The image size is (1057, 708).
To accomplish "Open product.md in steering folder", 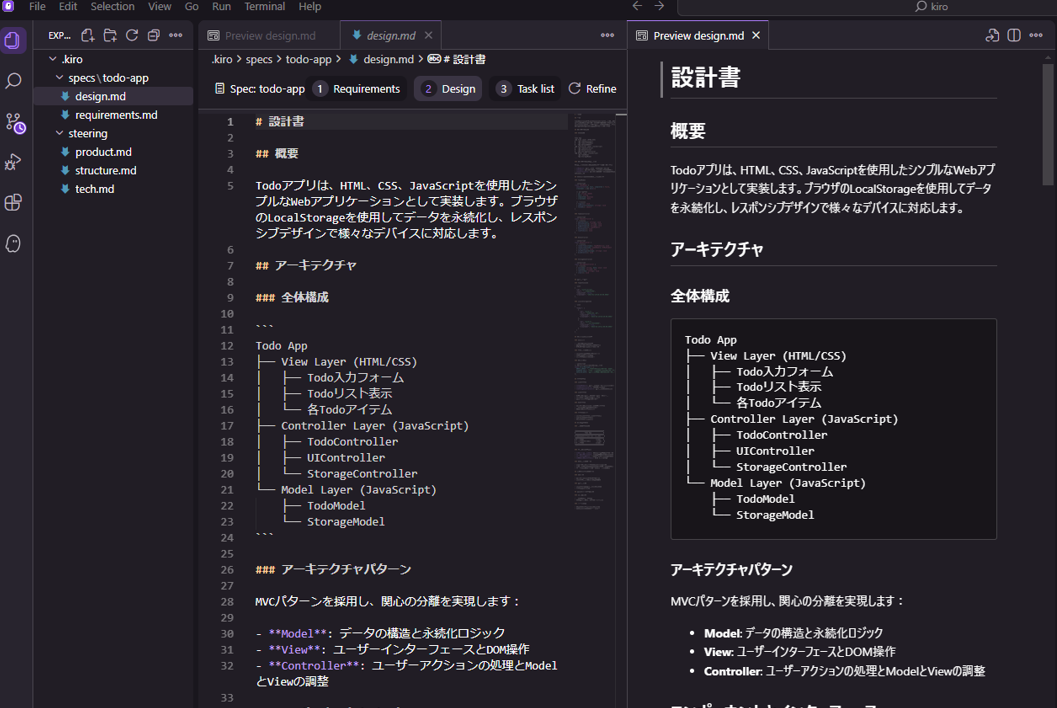I will [103, 152].
